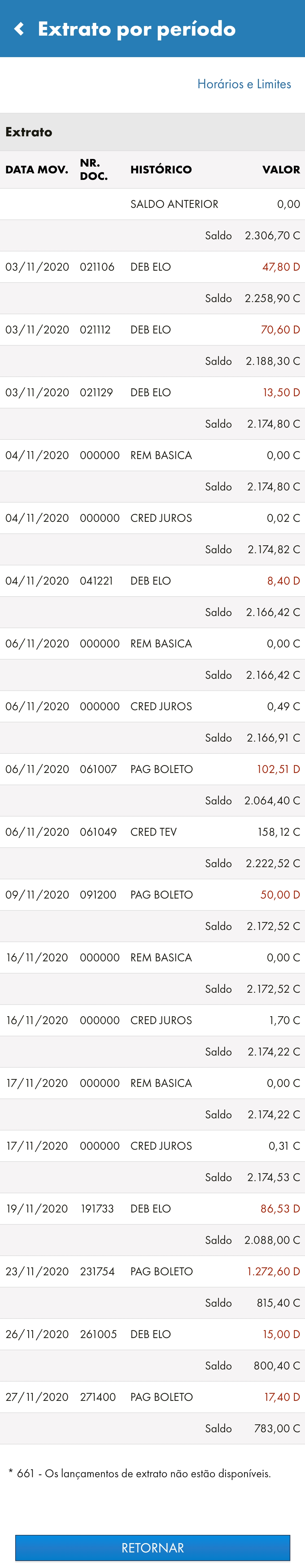Tap the PAG BOLETO entry of 1.272,60 D
This screenshot has width=305, height=1568.
[x=152, y=1271]
